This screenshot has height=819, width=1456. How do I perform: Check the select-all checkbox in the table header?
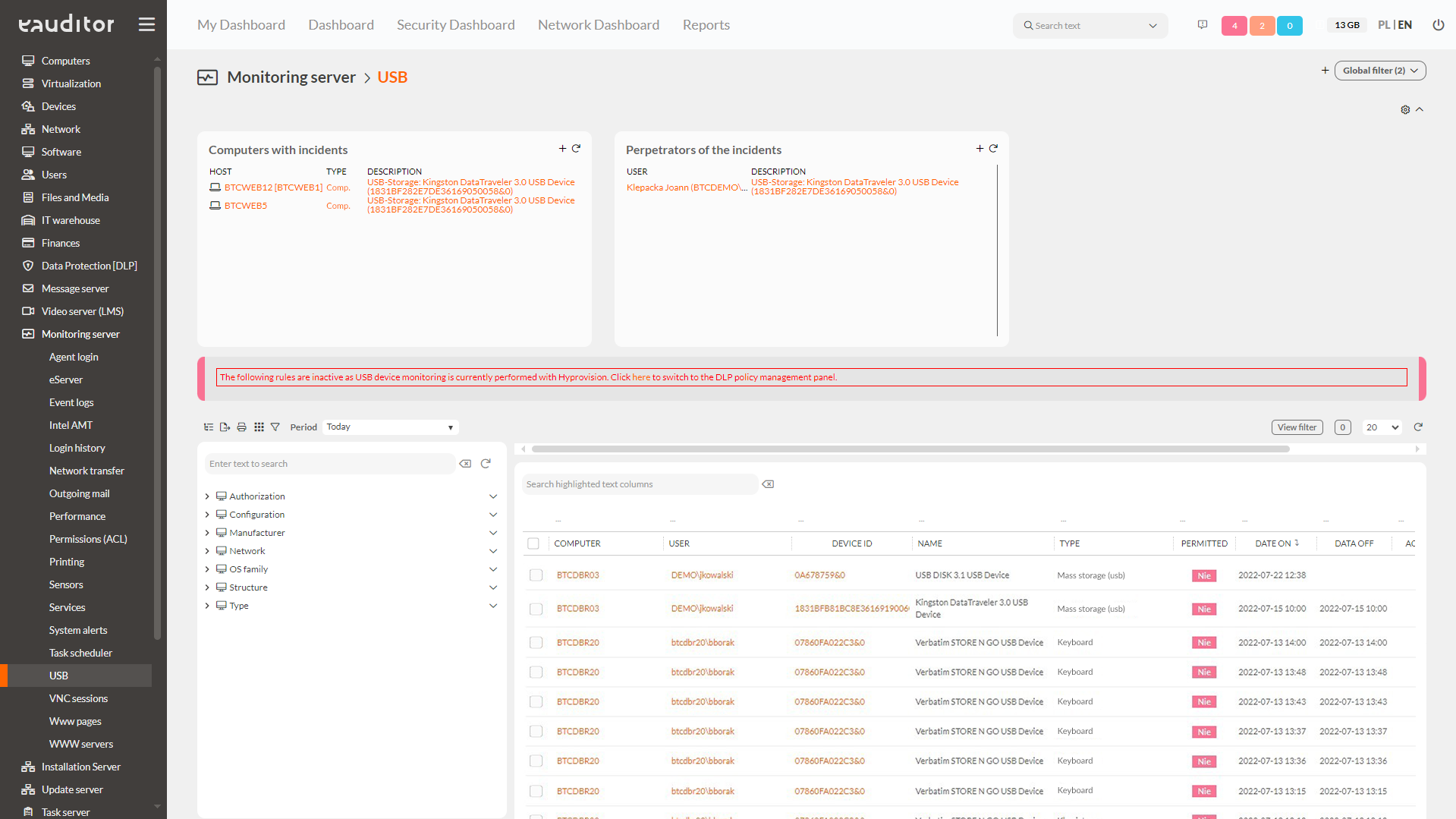533,543
